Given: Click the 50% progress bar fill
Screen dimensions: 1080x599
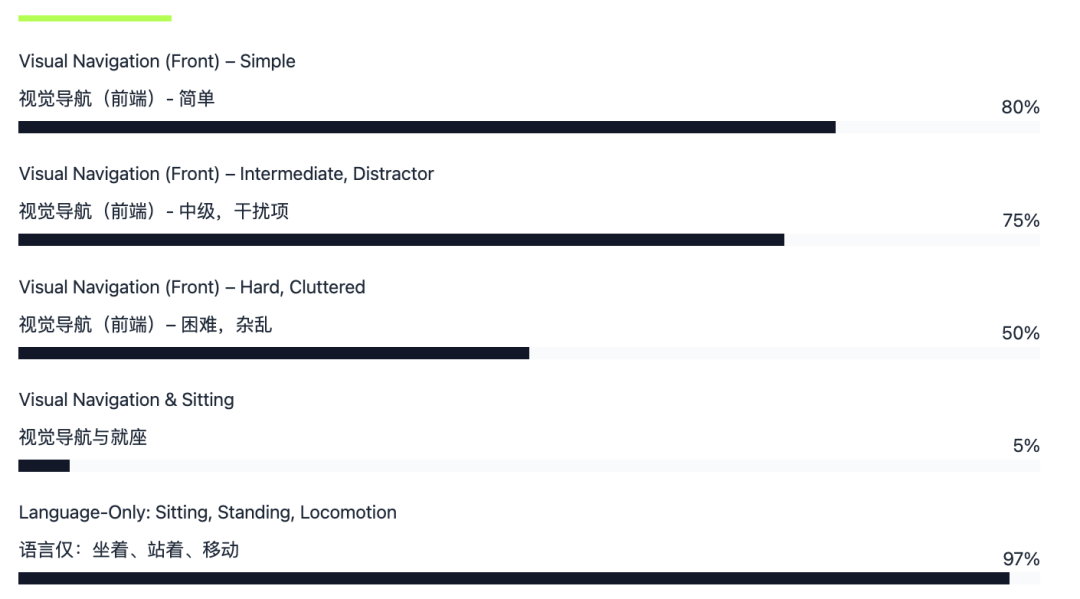Looking at the screenshot, I should (273, 353).
